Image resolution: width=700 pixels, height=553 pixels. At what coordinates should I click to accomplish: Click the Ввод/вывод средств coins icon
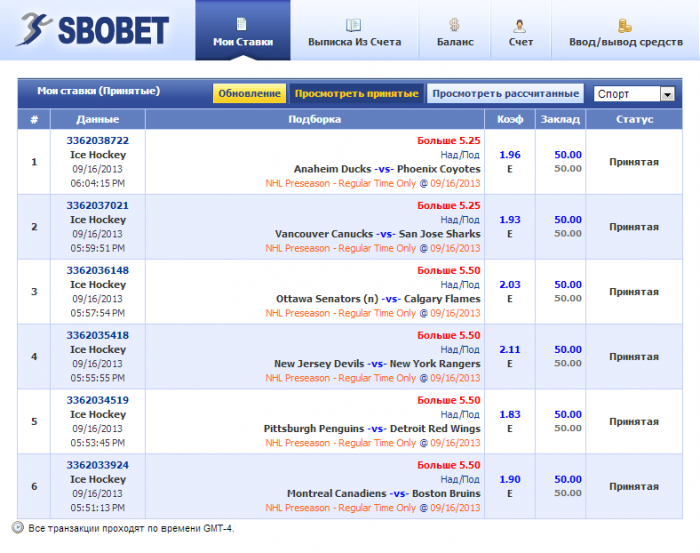click(625, 25)
